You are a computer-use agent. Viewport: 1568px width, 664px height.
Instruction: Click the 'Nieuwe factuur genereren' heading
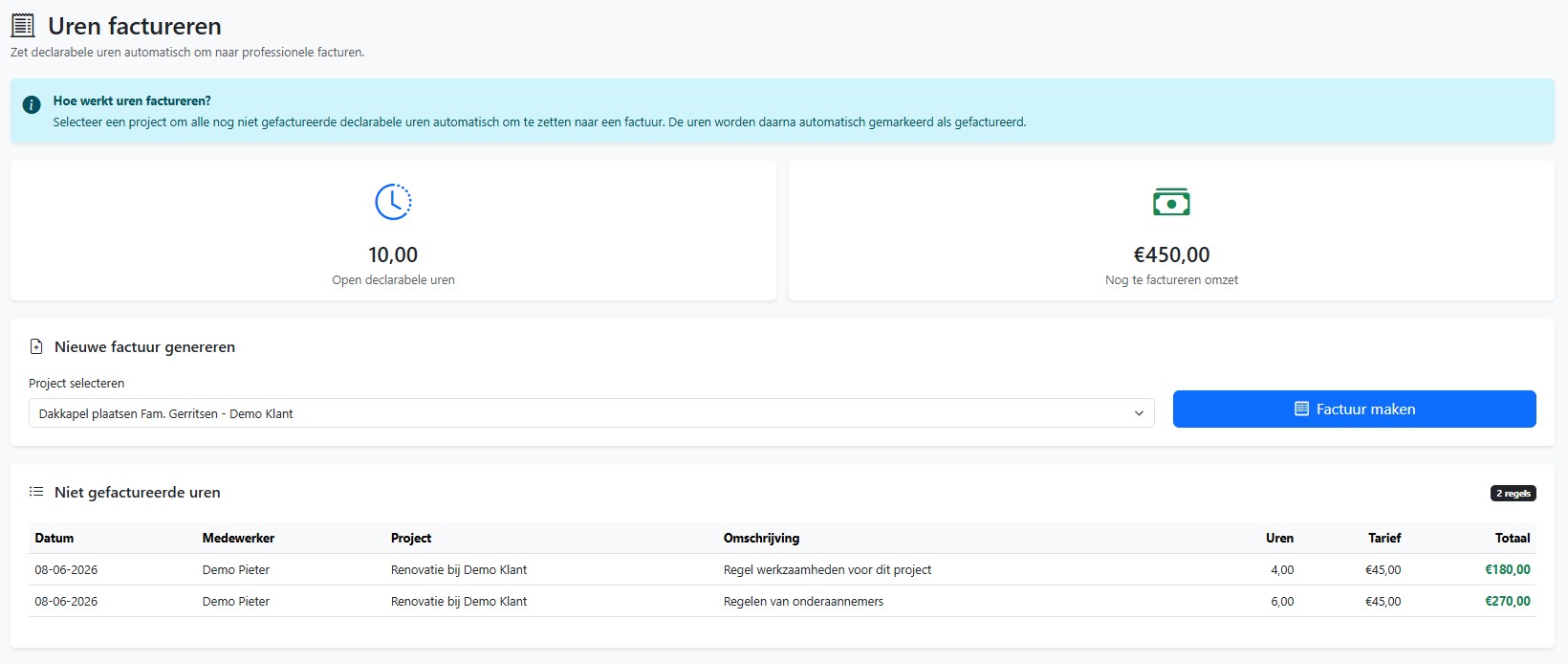coord(144,346)
